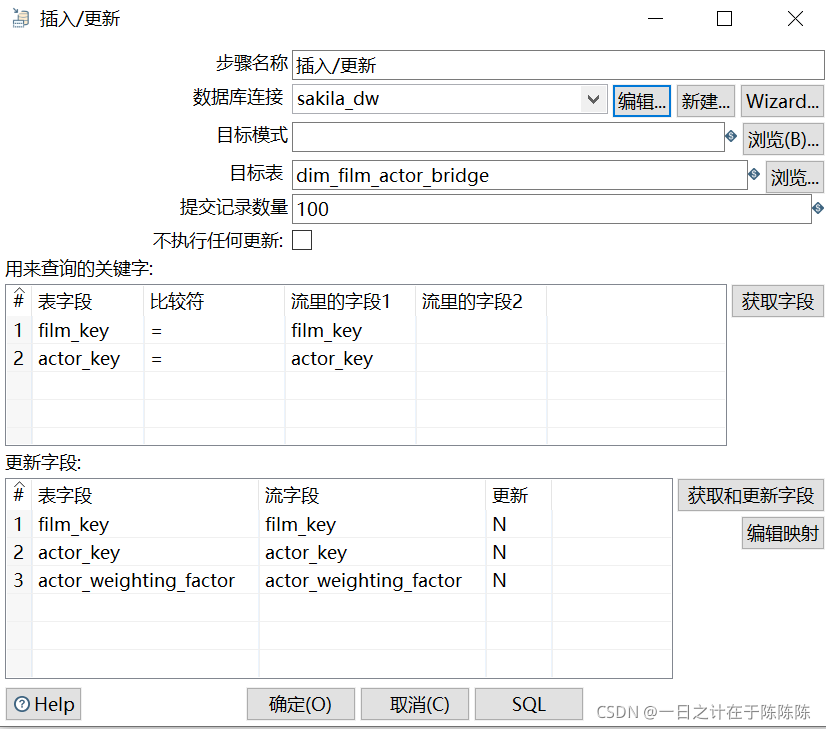
Task: Click the 编辑... connection button
Action: coord(642,101)
